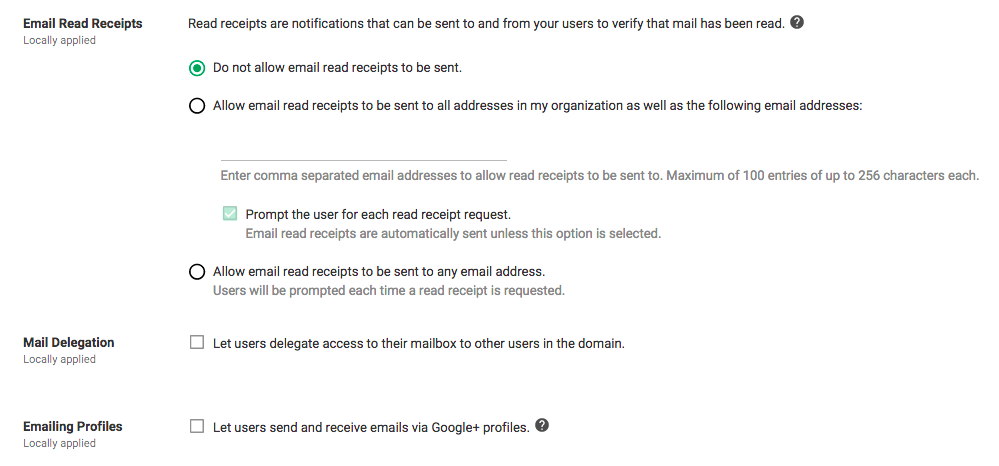Click the 'Emailing Profiles' section heading
Image resolution: width=999 pixels, height=466 pixels.
(x=73, y=426)
